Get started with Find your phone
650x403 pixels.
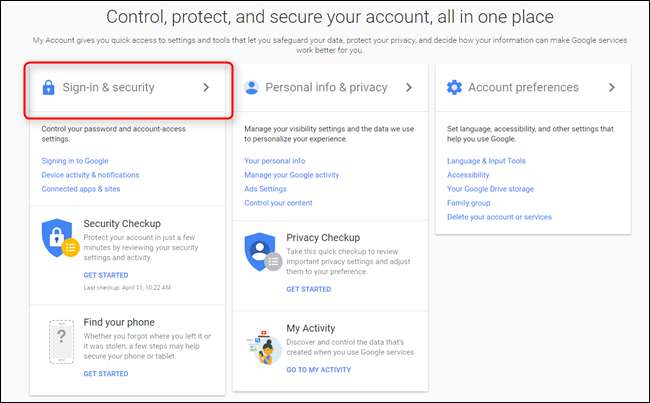pos(106,374)
